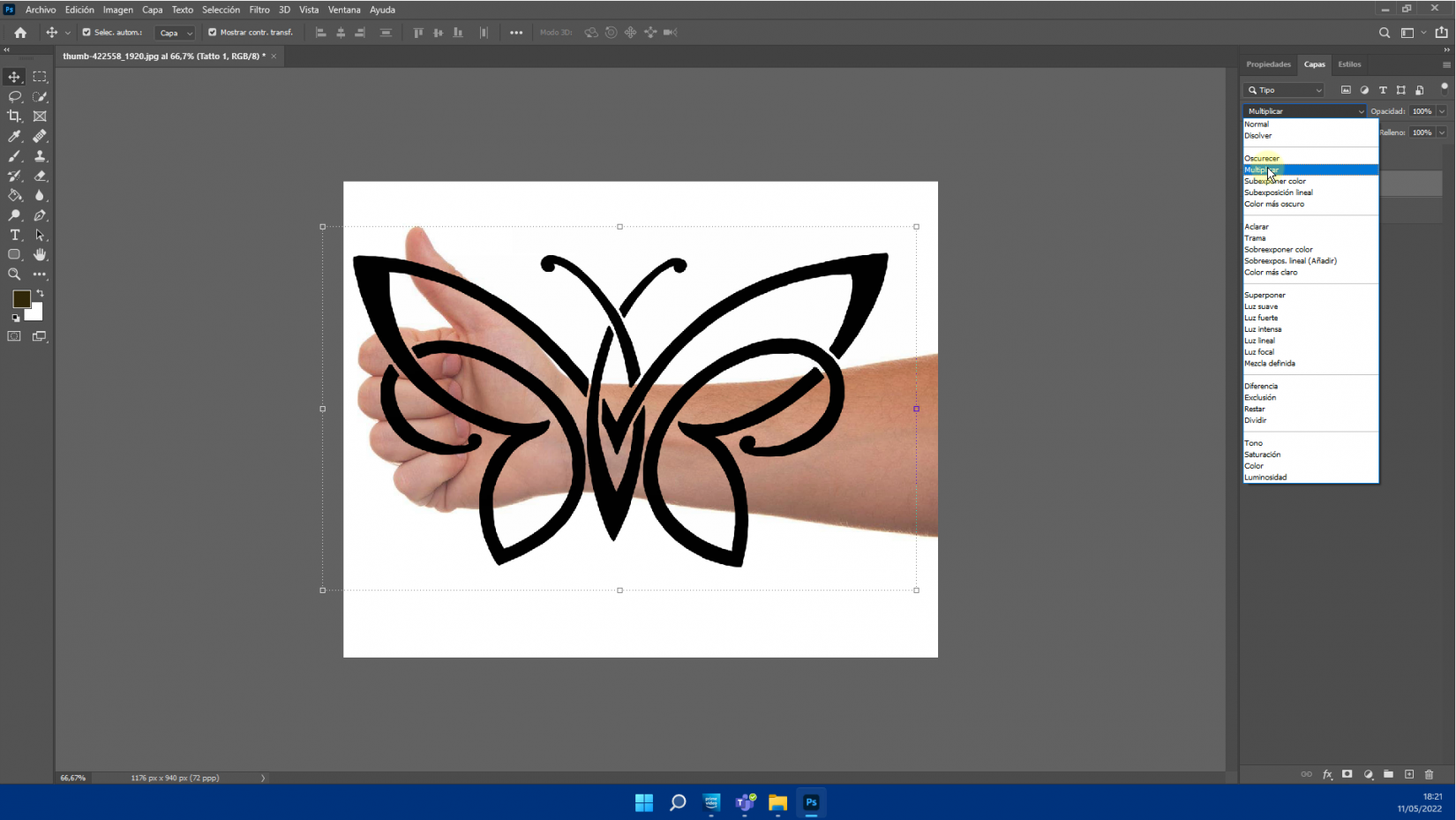Select the Rectangular Marquee tool

pos(40,77)
